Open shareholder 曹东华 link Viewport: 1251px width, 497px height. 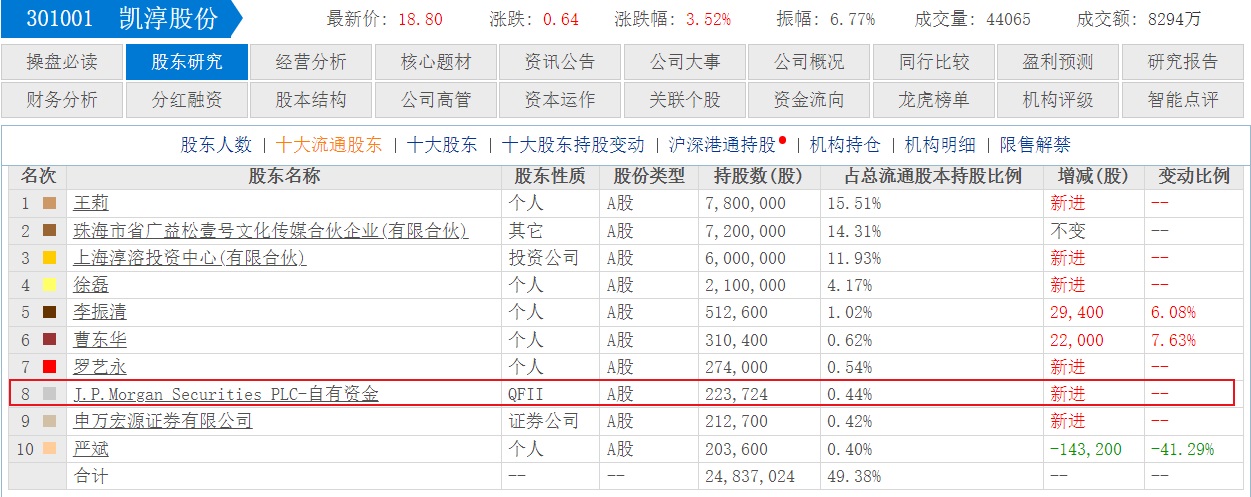(100, 340)
